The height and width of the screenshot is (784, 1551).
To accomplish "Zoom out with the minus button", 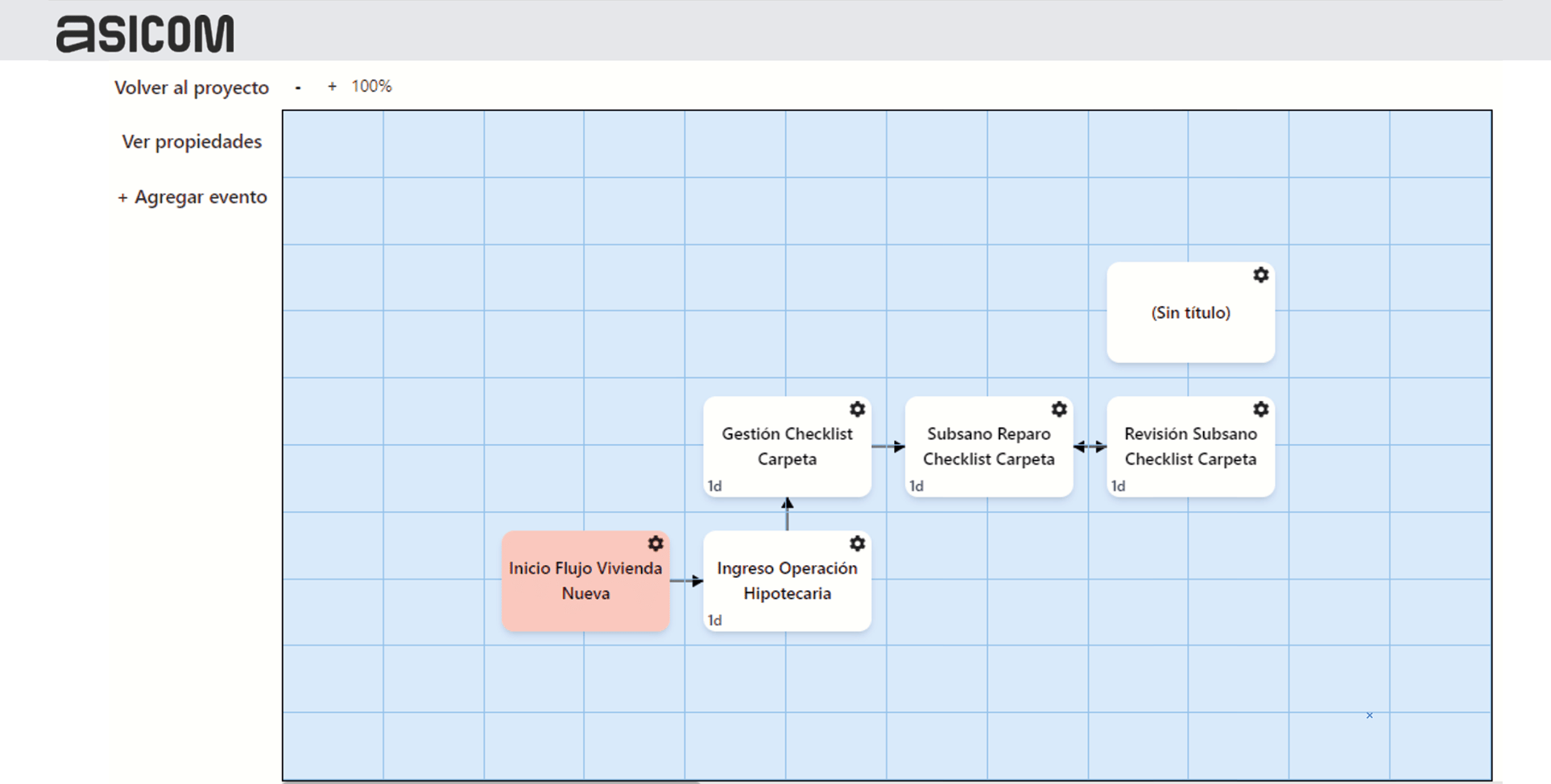I will [x=298, y=87].
